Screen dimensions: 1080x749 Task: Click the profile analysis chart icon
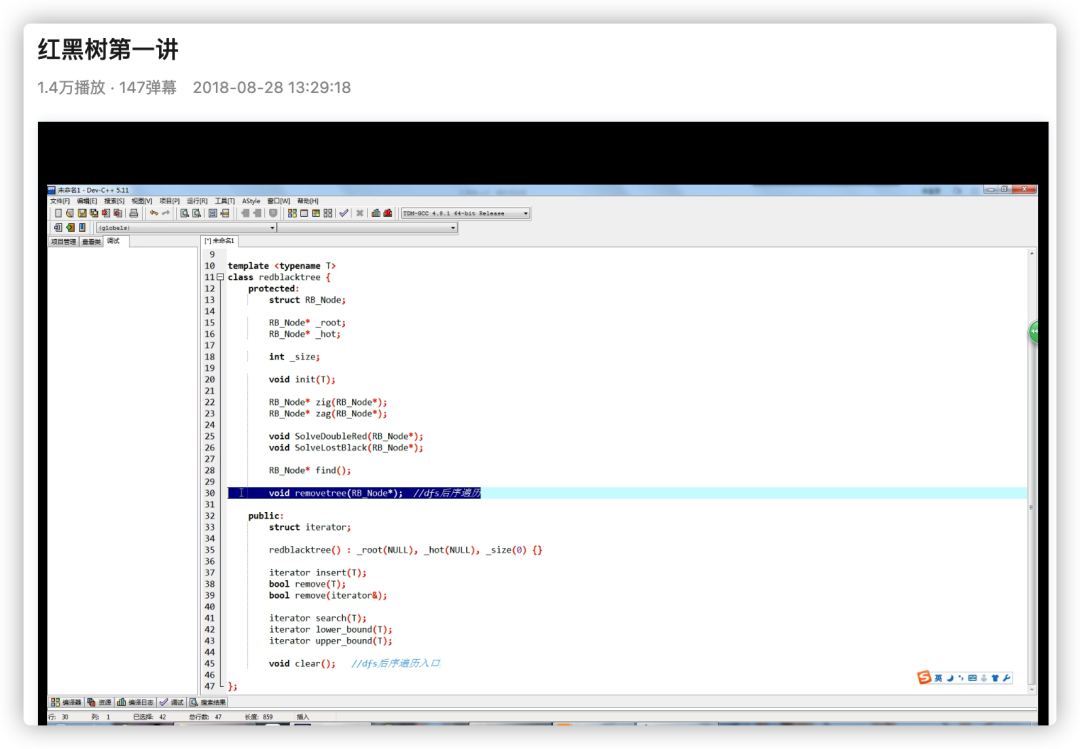376,214
